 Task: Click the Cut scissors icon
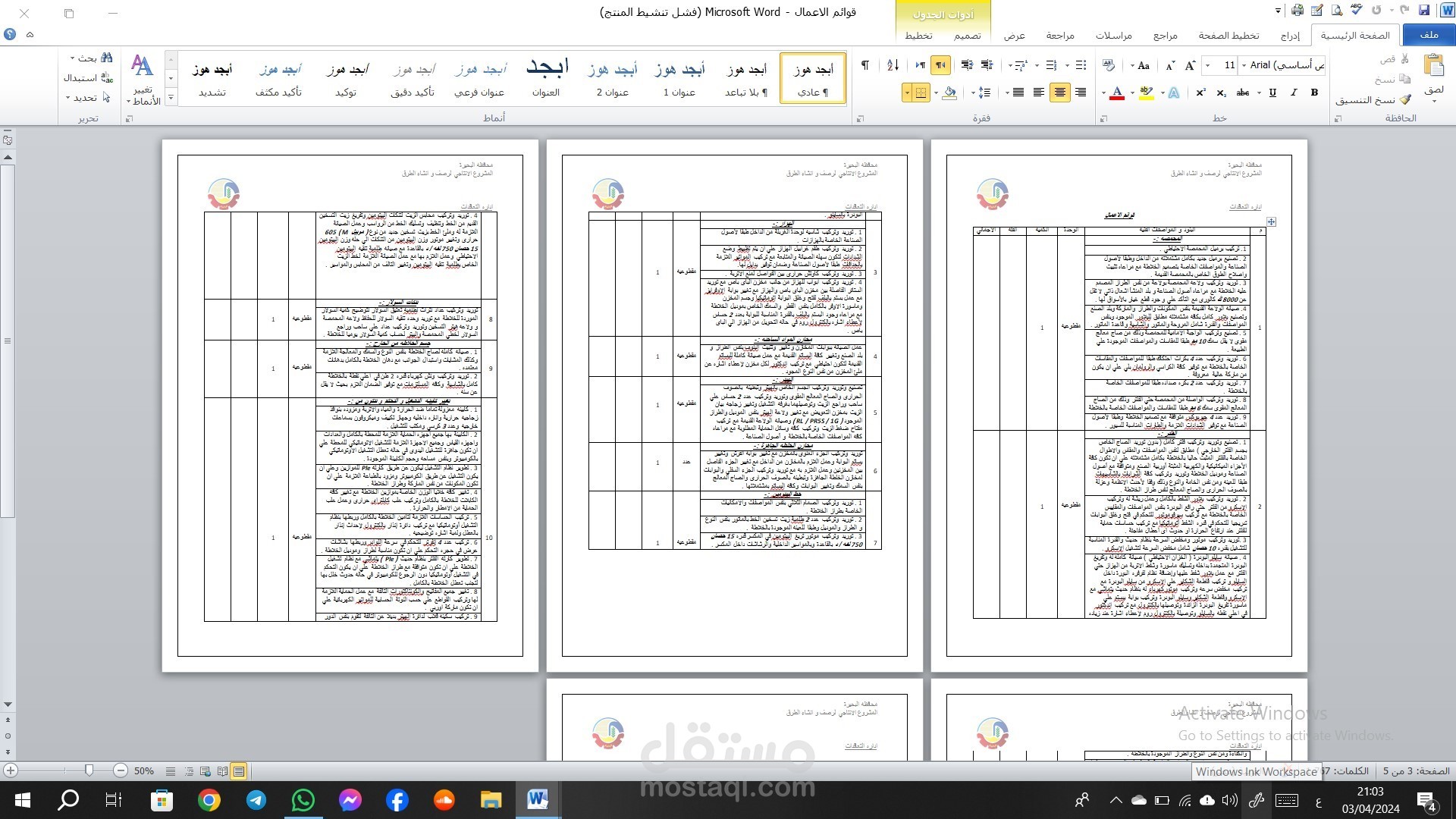click(1405, 58)
